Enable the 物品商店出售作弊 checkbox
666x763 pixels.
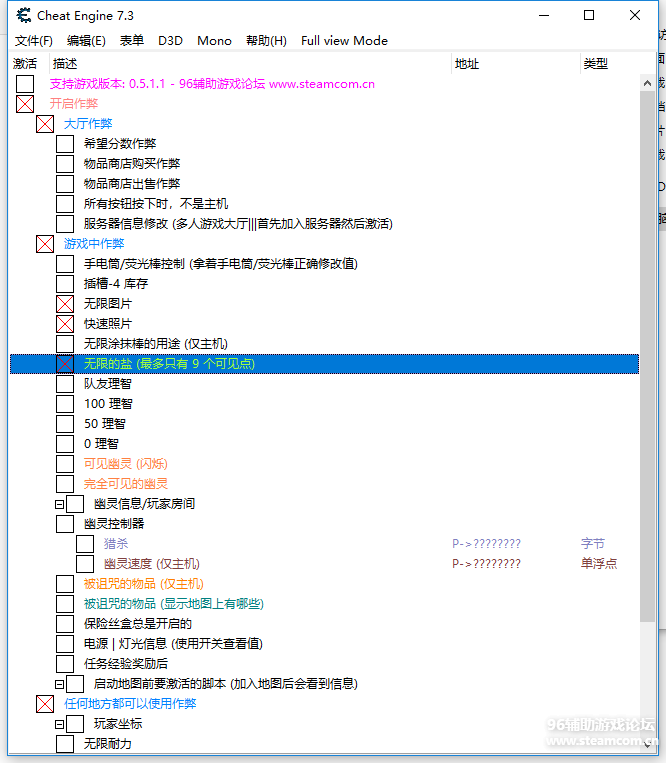pos(65,184)
